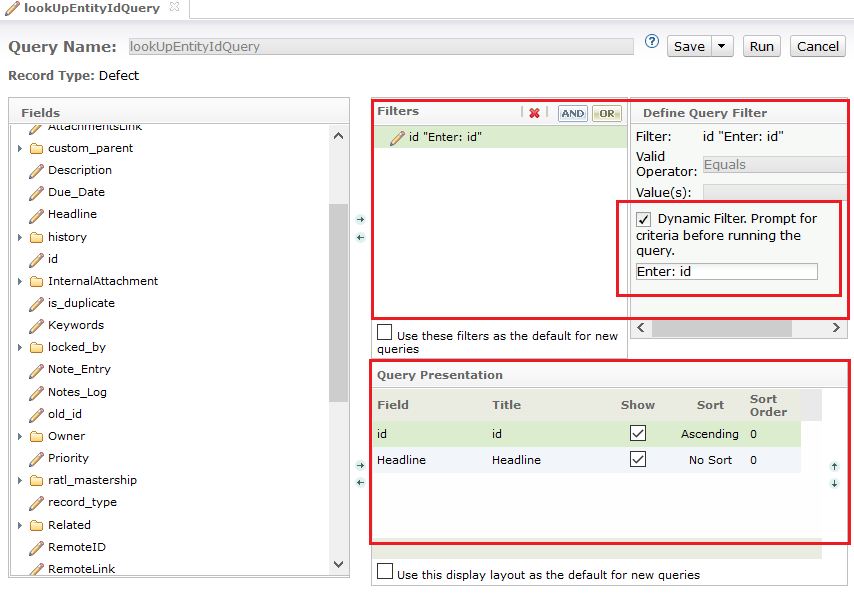Move presentation field down with the down arrow
This screenshot has height=599, width=854.
(x=834, y=484)
